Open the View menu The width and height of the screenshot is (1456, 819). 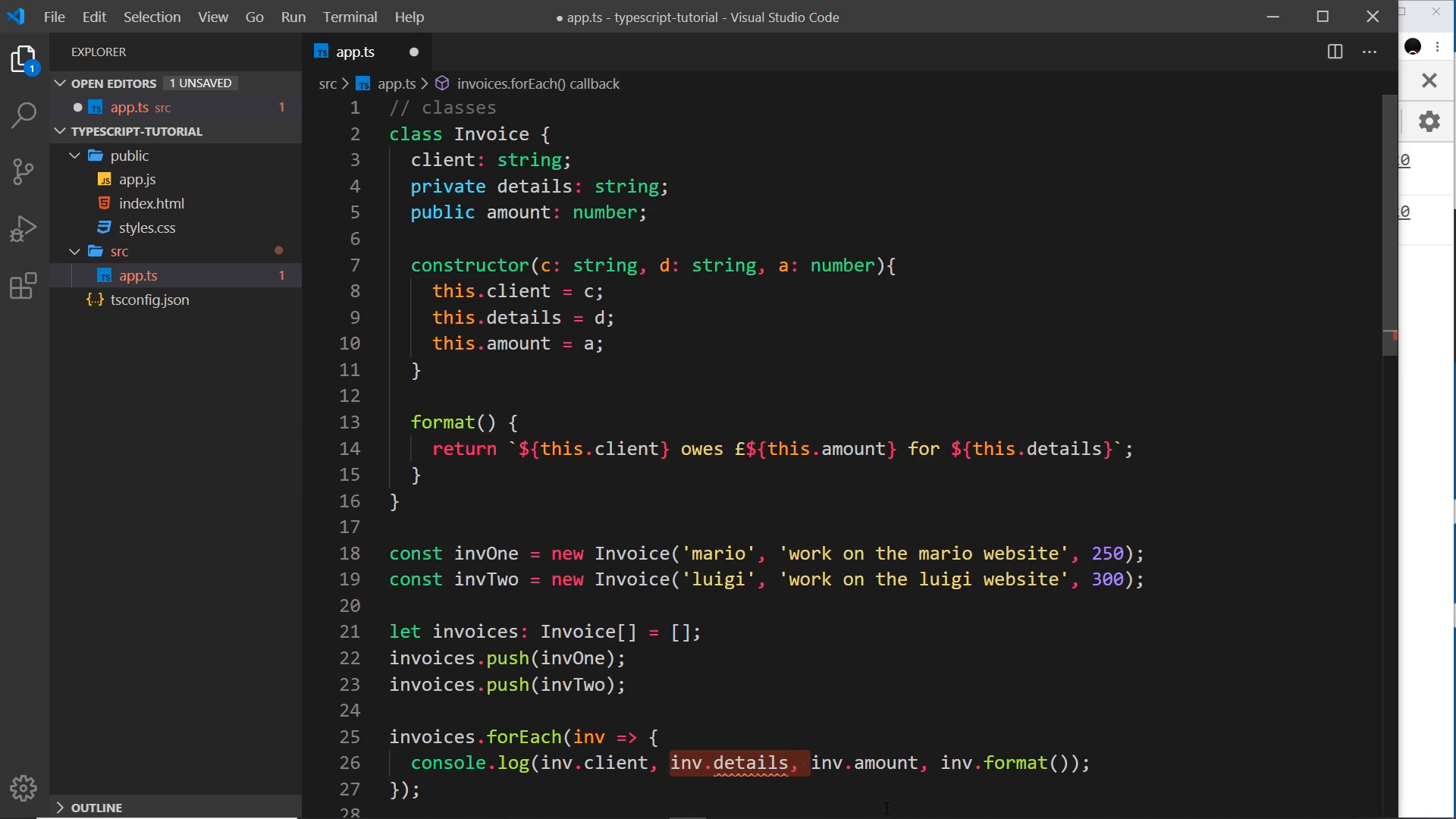tap(213, 17)
